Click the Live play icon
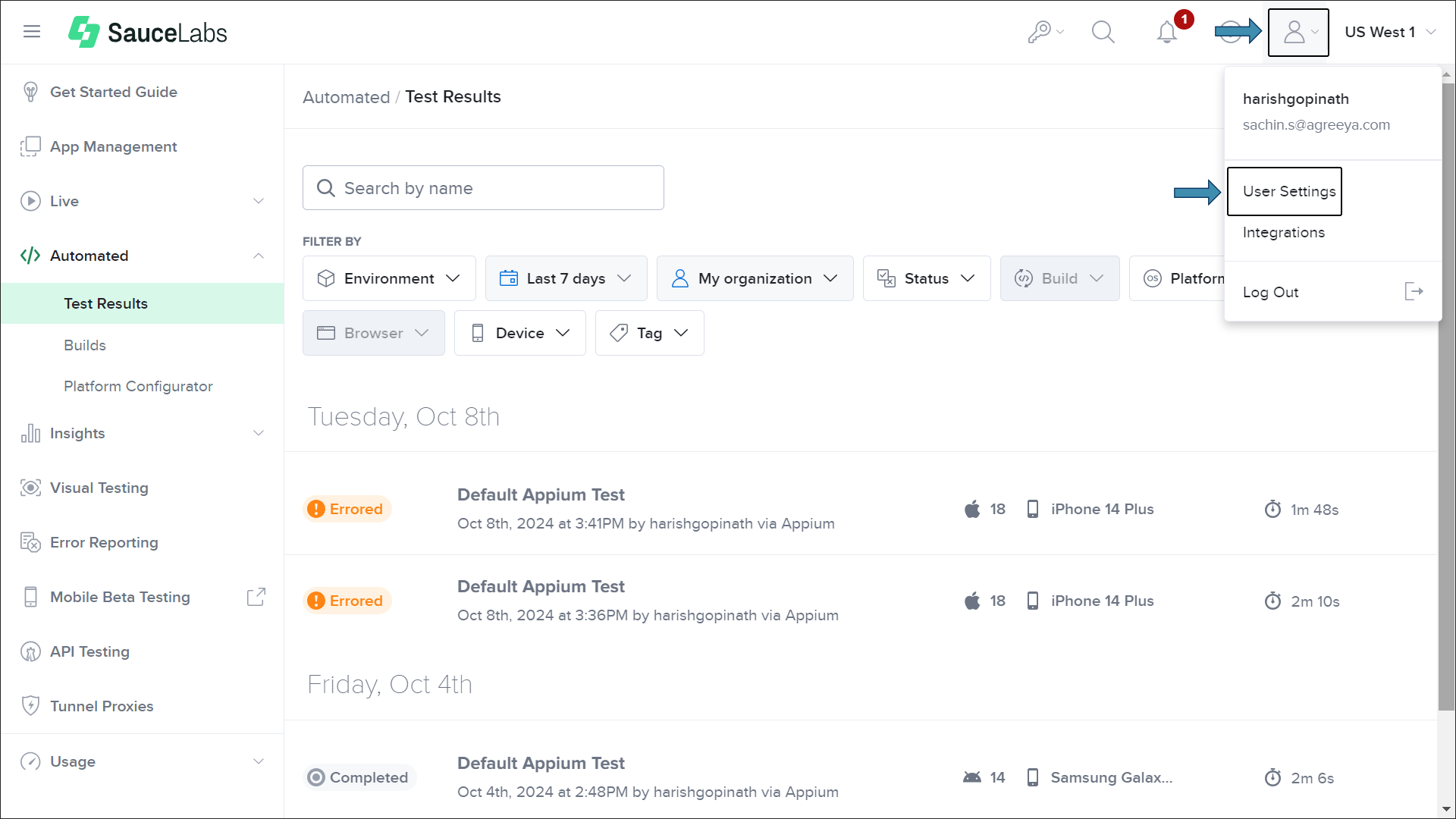The width and height of the screenshot is (1456, 819). coord(30,201)
